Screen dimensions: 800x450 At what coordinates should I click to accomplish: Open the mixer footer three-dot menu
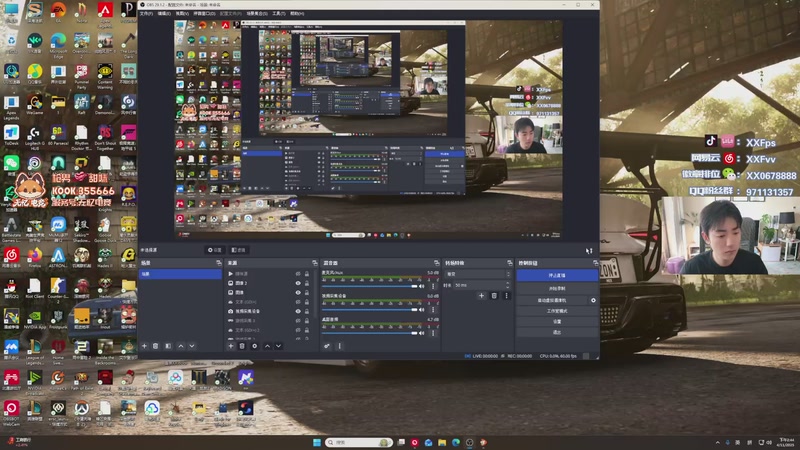pyautogui.click(x=340, y=346)
